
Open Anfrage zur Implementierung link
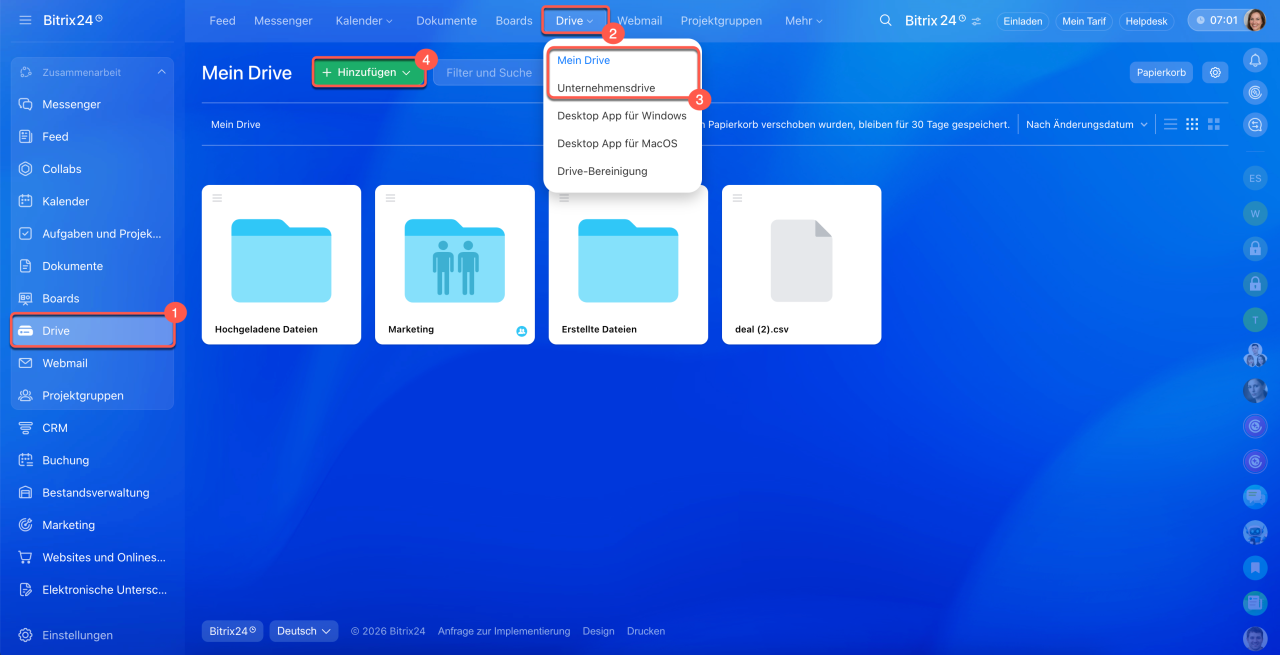tap(504, 631)
